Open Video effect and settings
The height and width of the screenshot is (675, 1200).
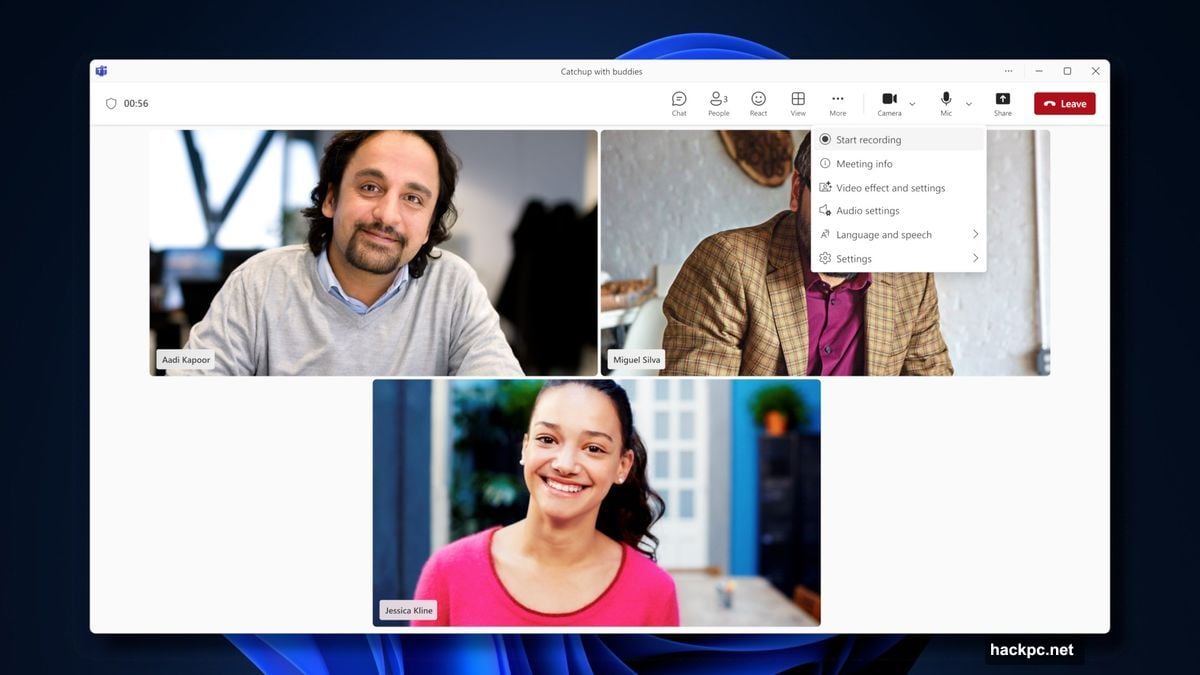click(x=891, y=187)
